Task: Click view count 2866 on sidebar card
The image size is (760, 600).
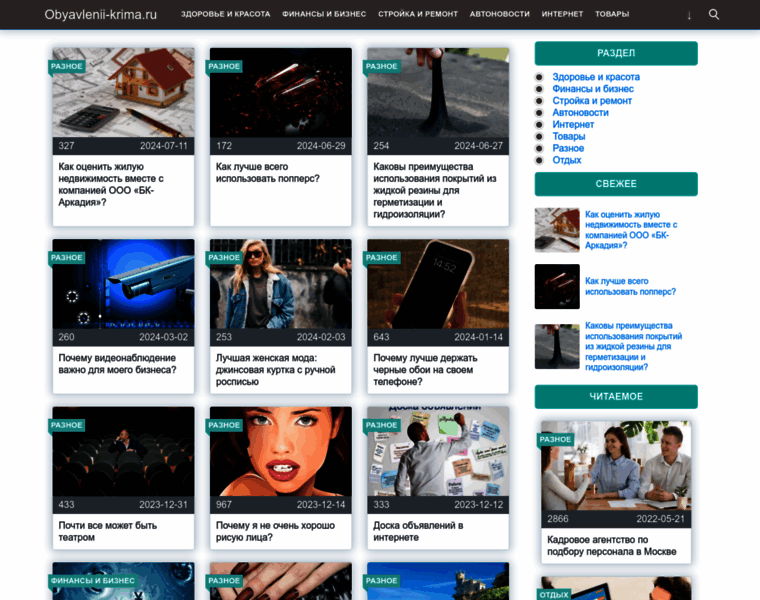Action: tap(558, 519)
